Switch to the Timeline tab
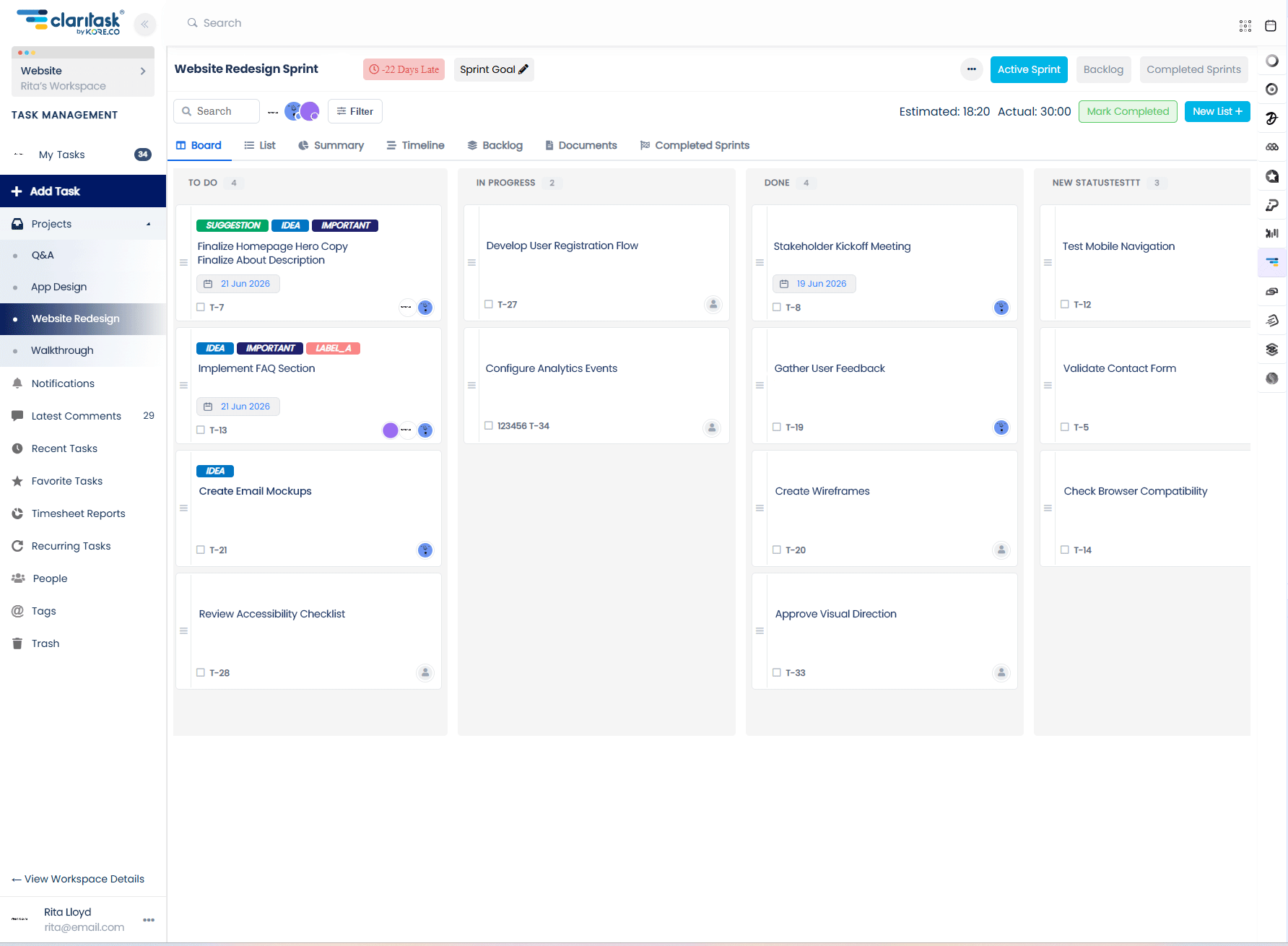This screenshot has width=1288, height=946. (x=415, y=145)
